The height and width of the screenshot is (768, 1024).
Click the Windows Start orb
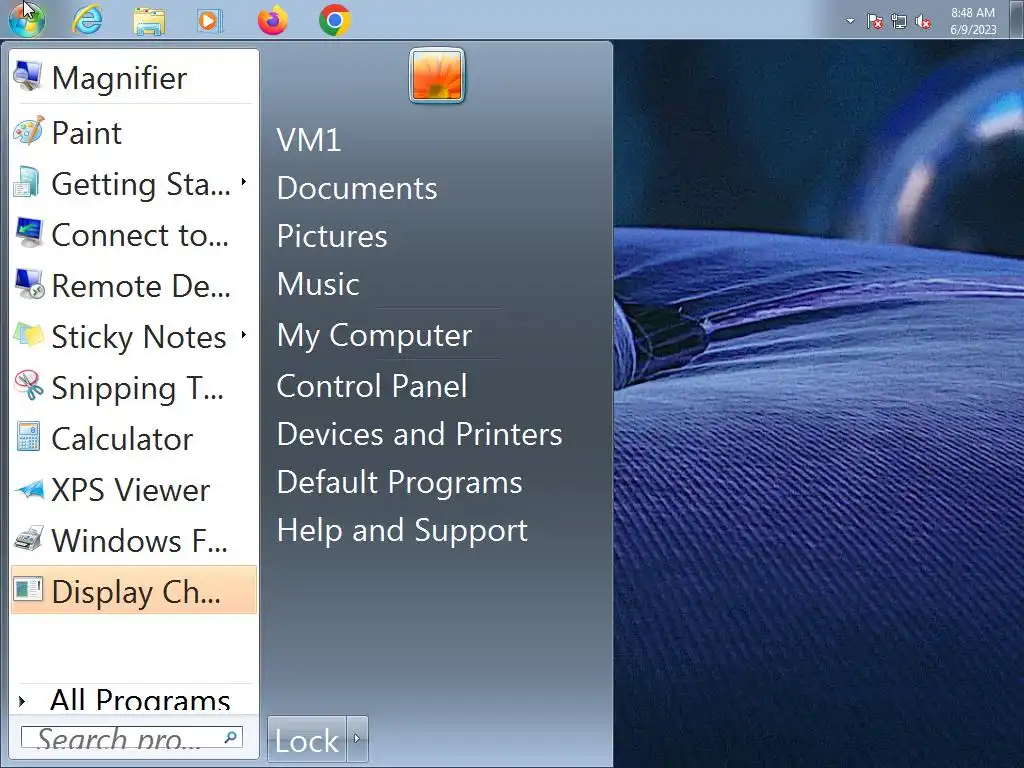27,18
